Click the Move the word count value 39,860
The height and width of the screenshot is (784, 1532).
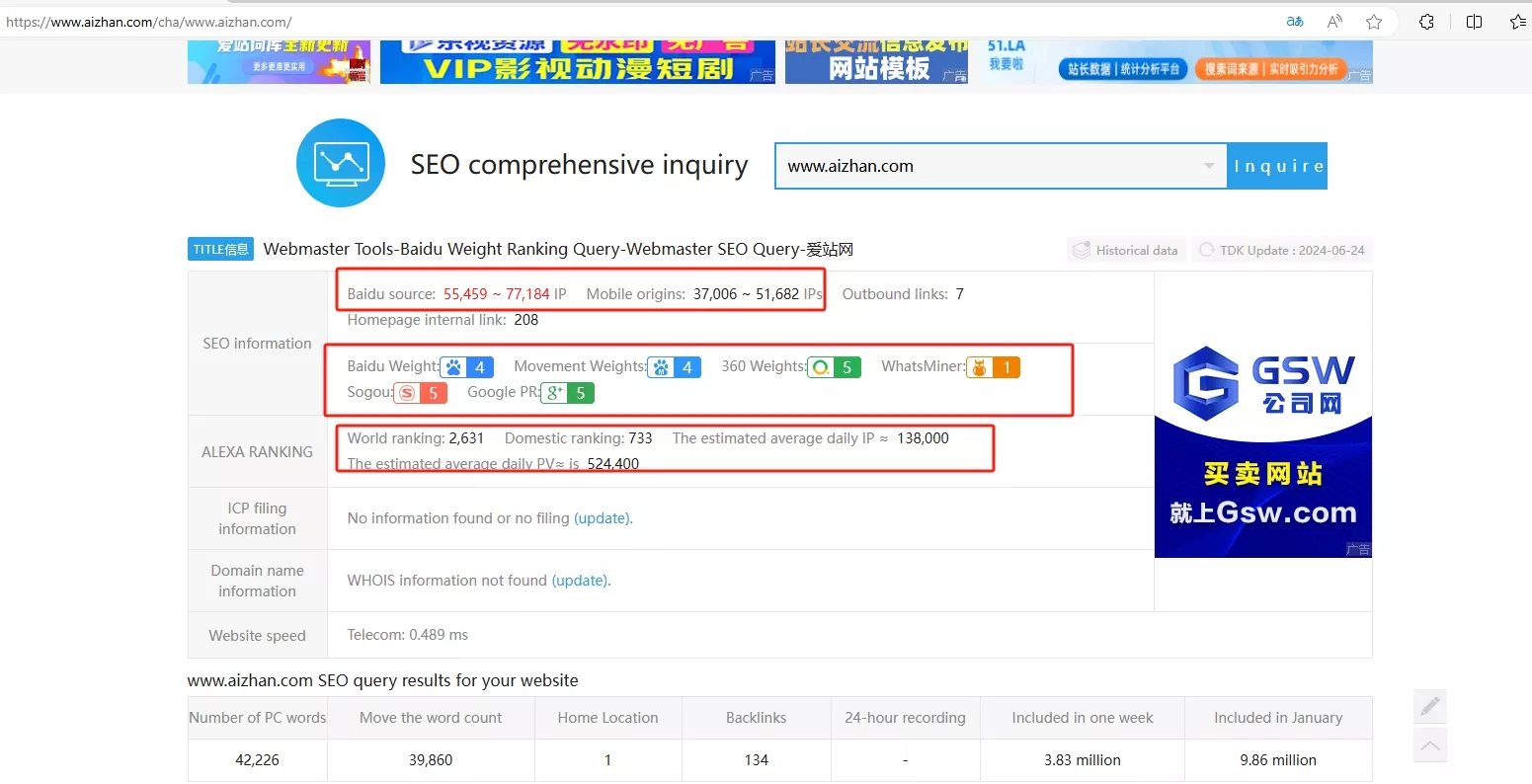431,760
